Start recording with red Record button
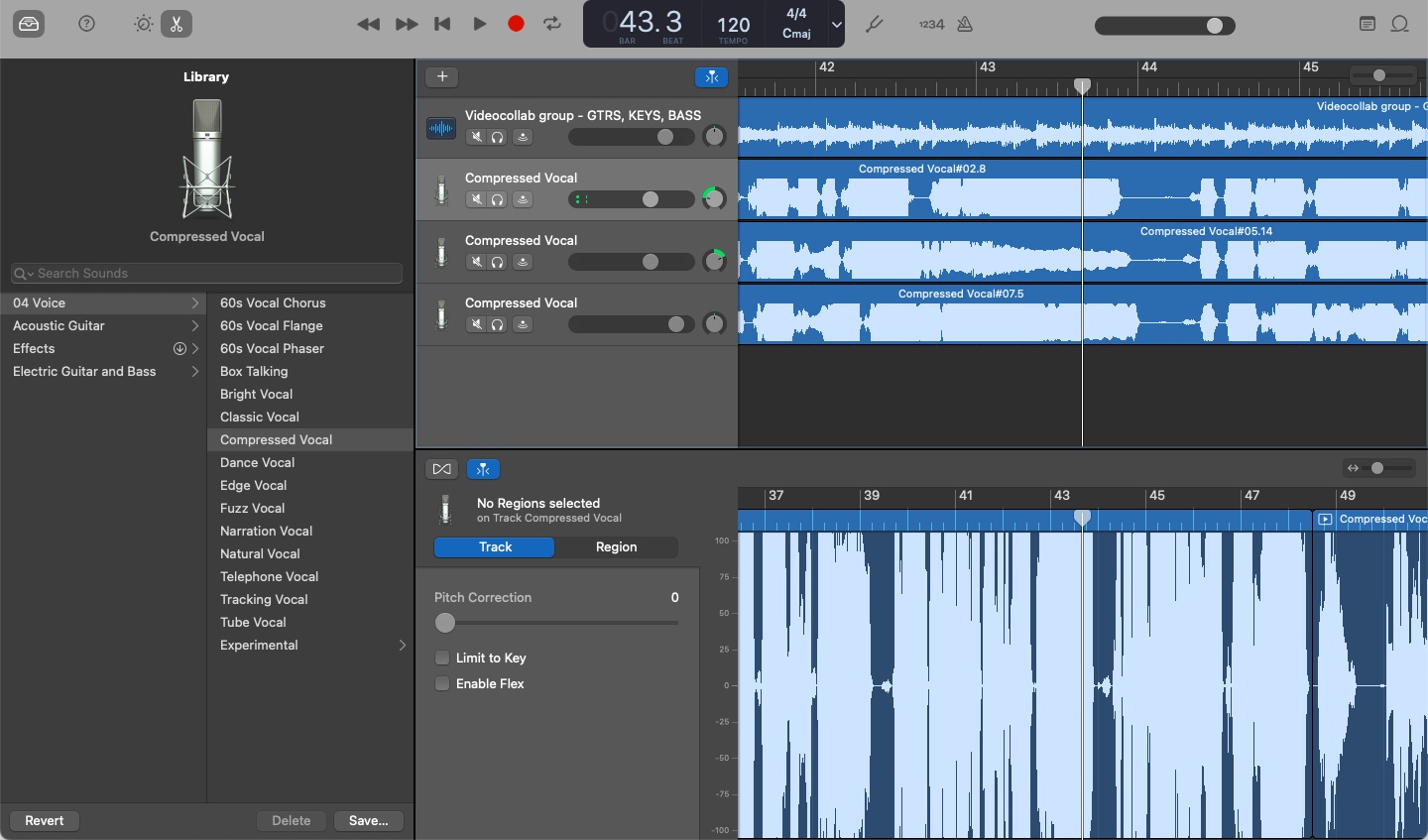1428x840 pixels. 516,24
